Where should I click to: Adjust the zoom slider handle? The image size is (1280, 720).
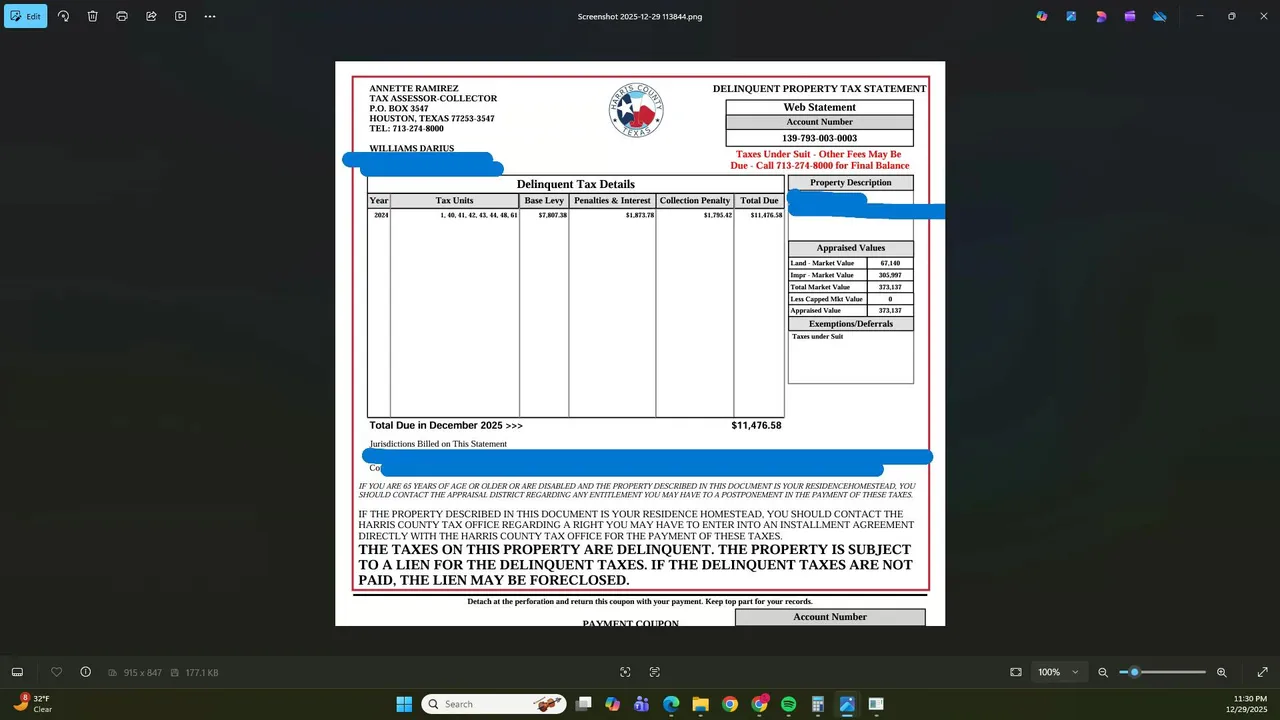1134,672
